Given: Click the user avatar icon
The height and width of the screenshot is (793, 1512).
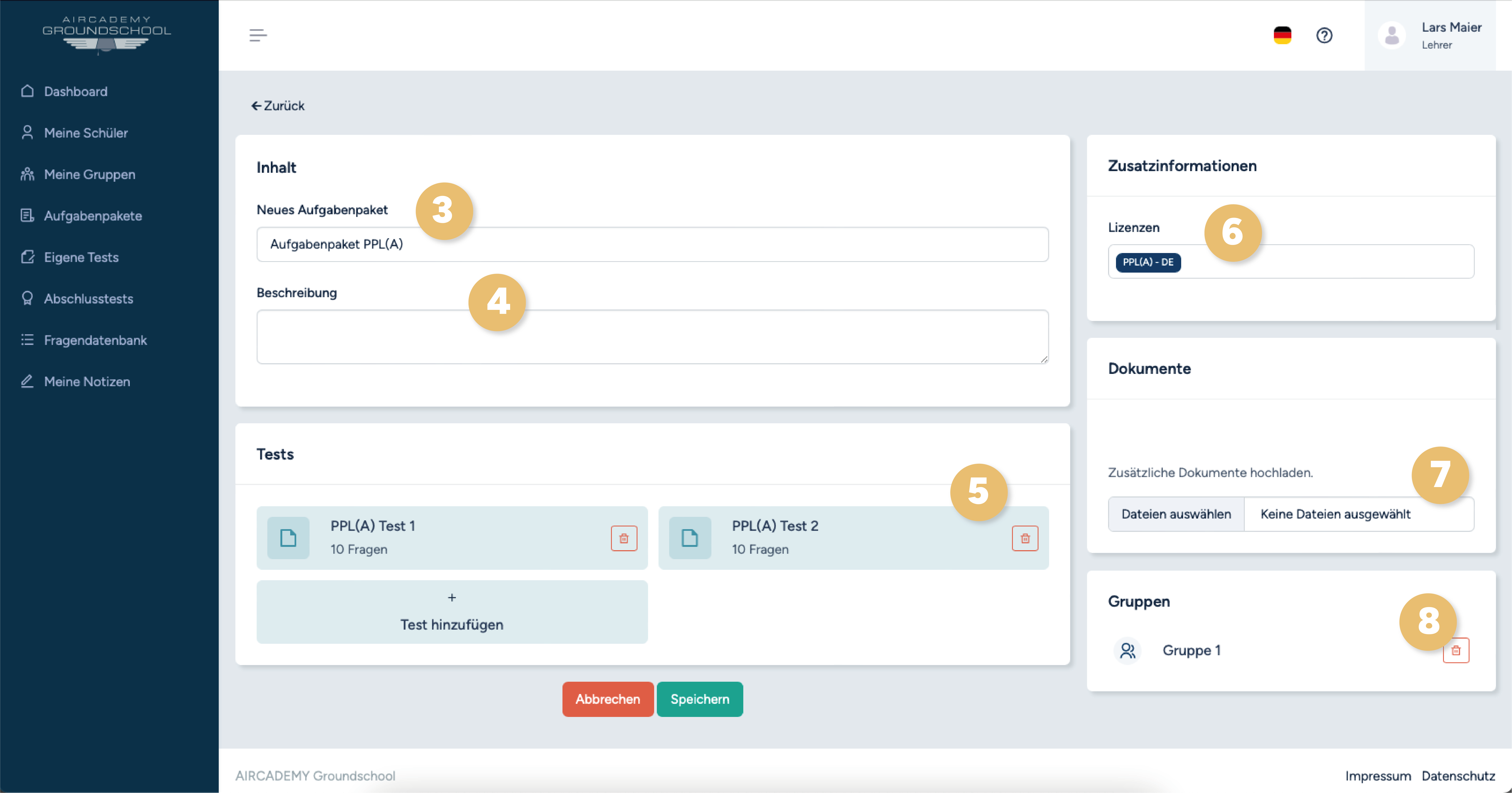Looking at the screenshot, I should pyautogui.click(x=1392, y=35).
